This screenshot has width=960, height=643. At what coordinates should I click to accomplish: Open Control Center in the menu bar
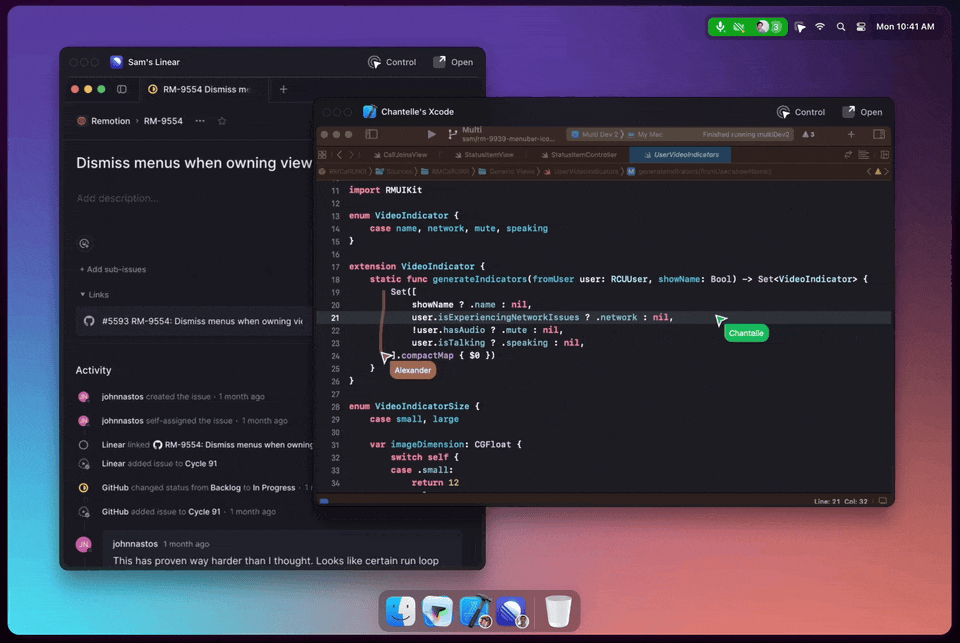coord(861,27)
